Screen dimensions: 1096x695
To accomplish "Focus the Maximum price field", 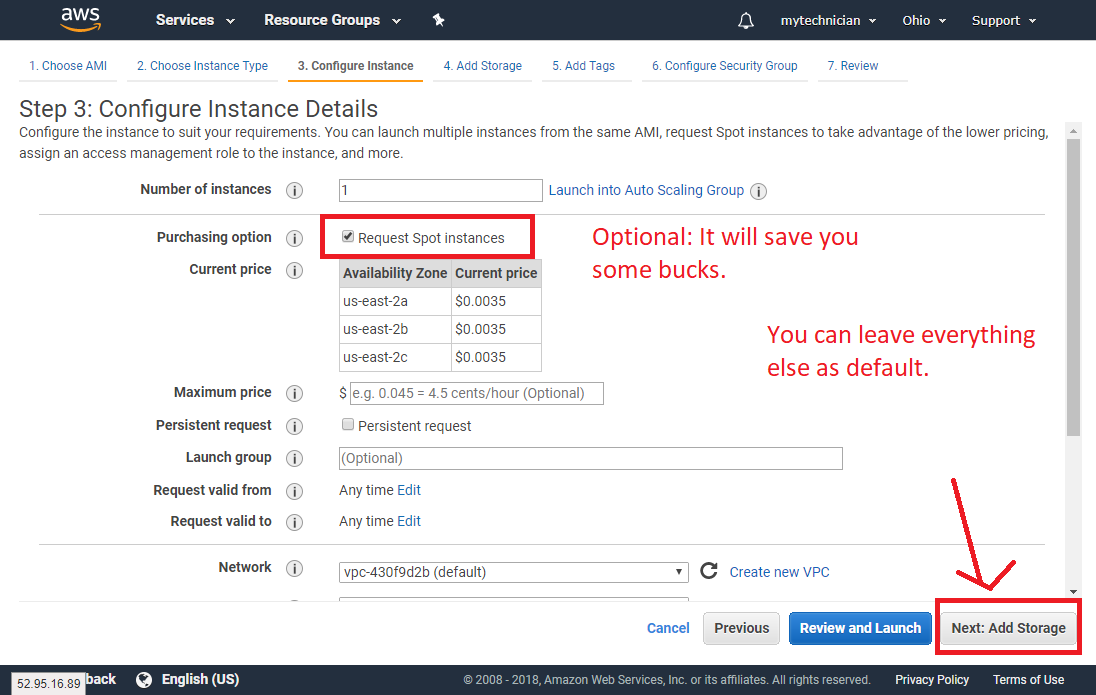I will click(x=477, y=393).
